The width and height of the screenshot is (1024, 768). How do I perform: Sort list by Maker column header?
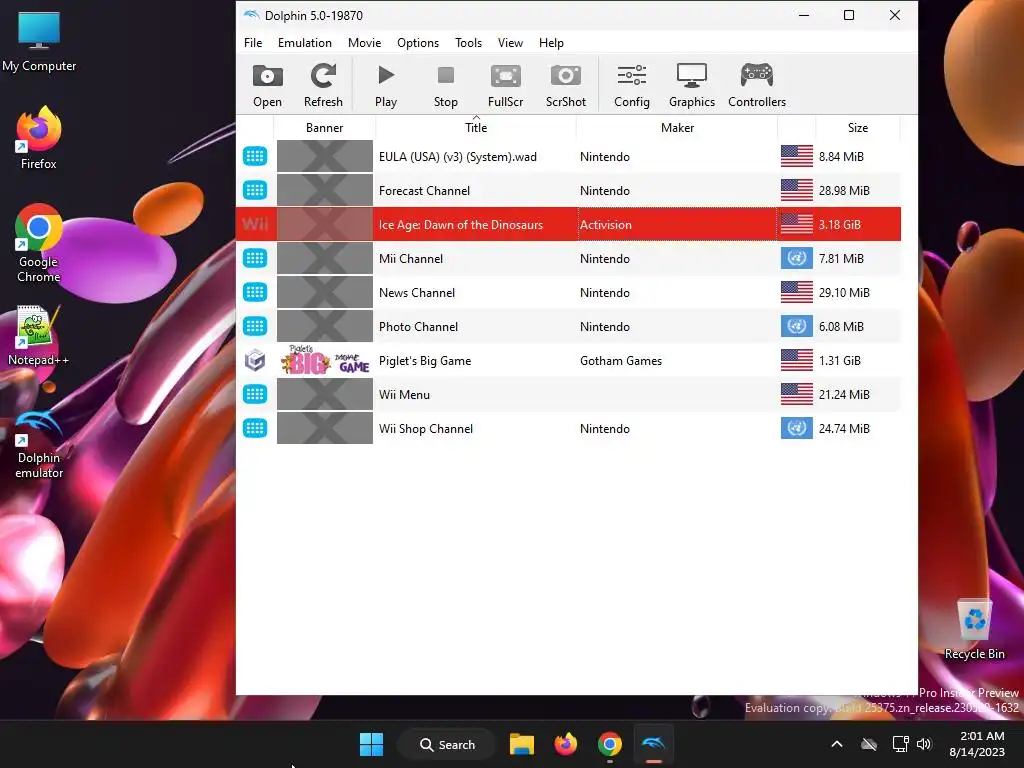tap(677, 127)
